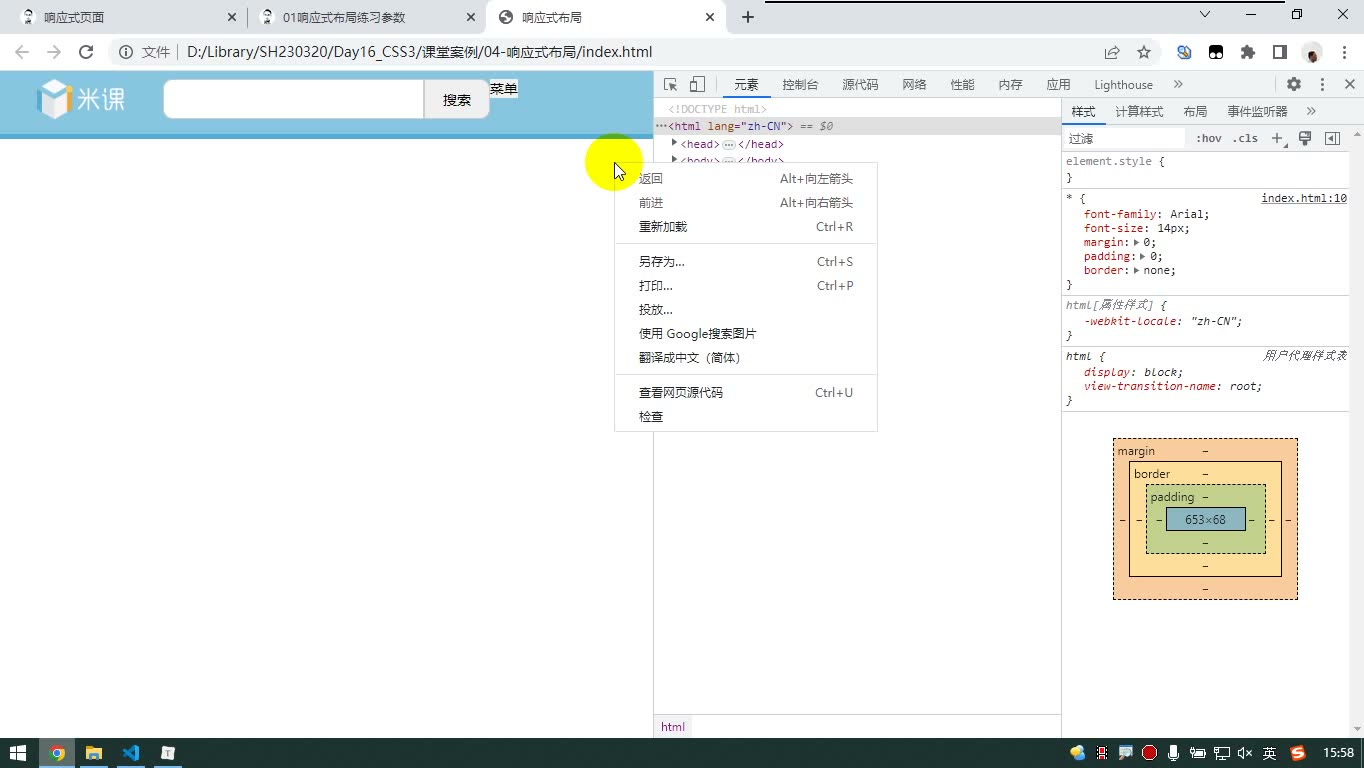The image size is (1364, 768).
Task: Bookmark this page with the star icon
Action: 1144,52
